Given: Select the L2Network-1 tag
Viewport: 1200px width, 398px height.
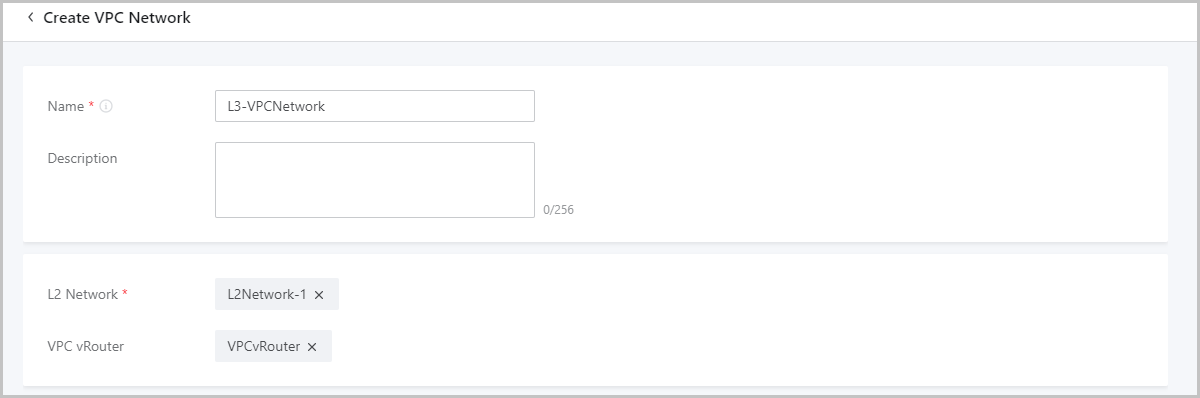Looking at the screenshot, I should pos(267,294).
